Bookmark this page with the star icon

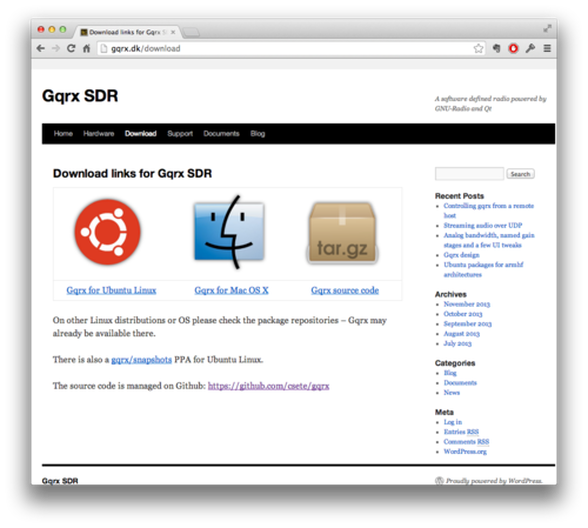478,48
